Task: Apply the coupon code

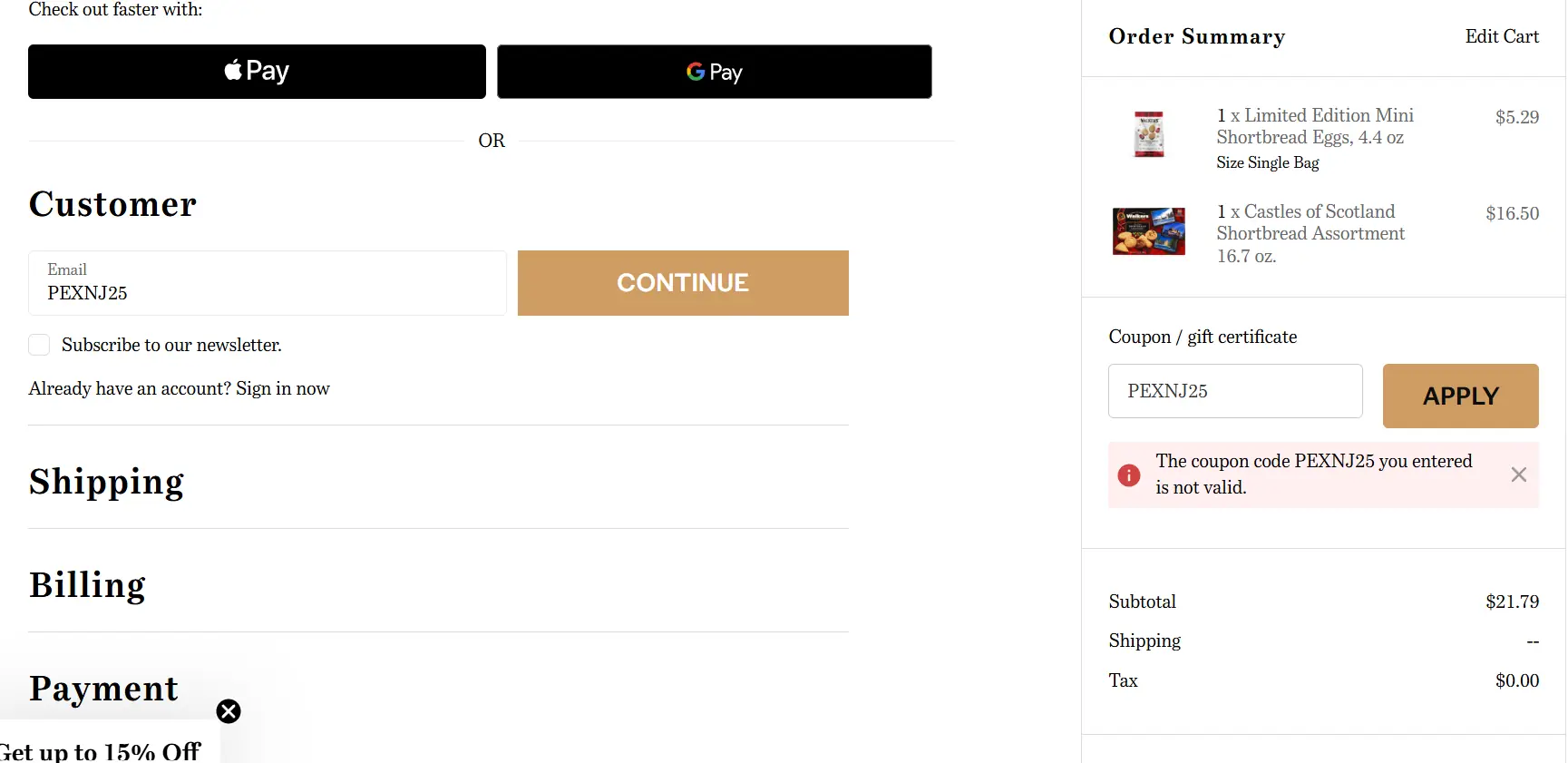Action: click(1459, 396)
